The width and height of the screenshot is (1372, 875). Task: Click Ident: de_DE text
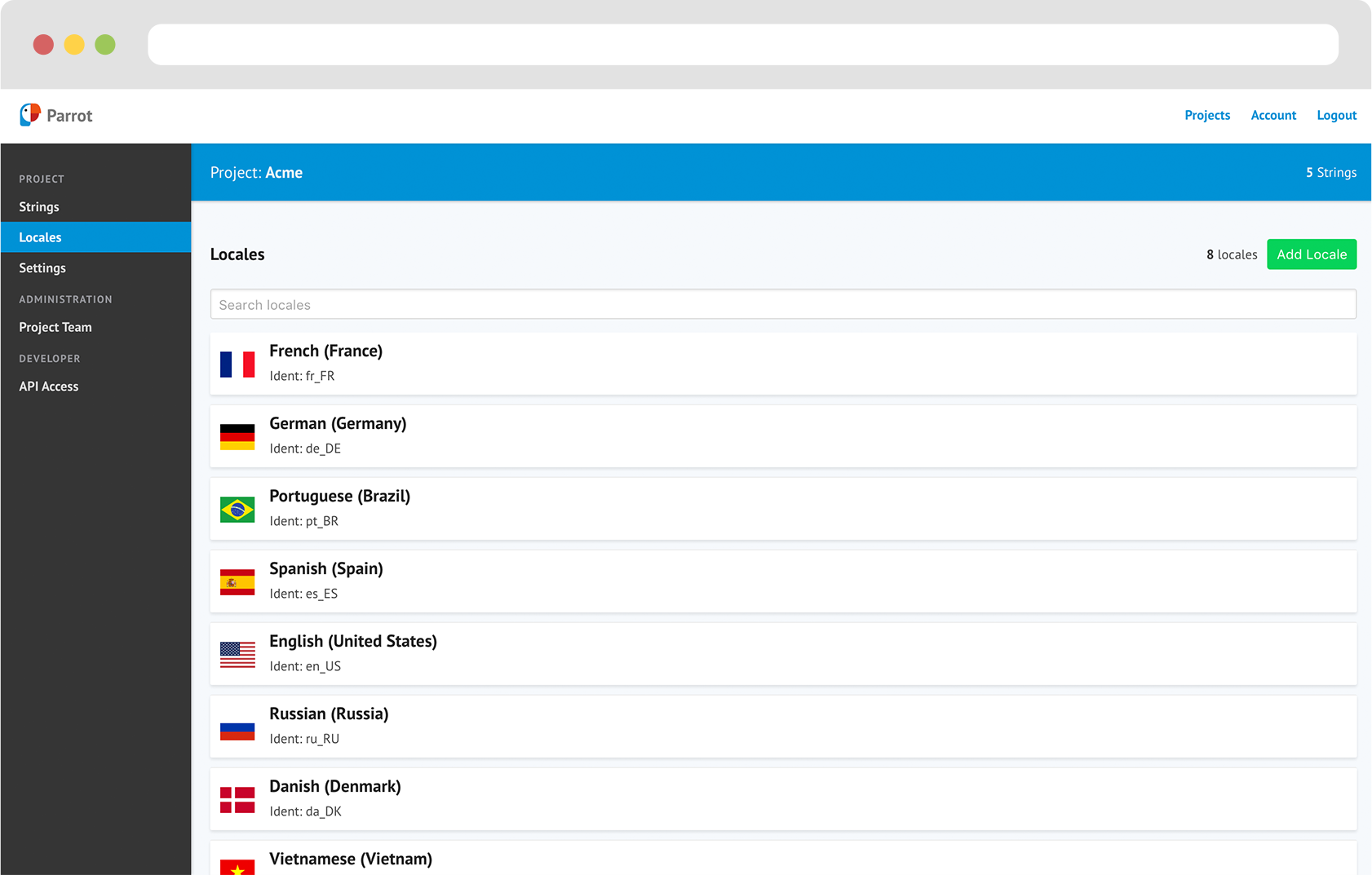[305, 449]
